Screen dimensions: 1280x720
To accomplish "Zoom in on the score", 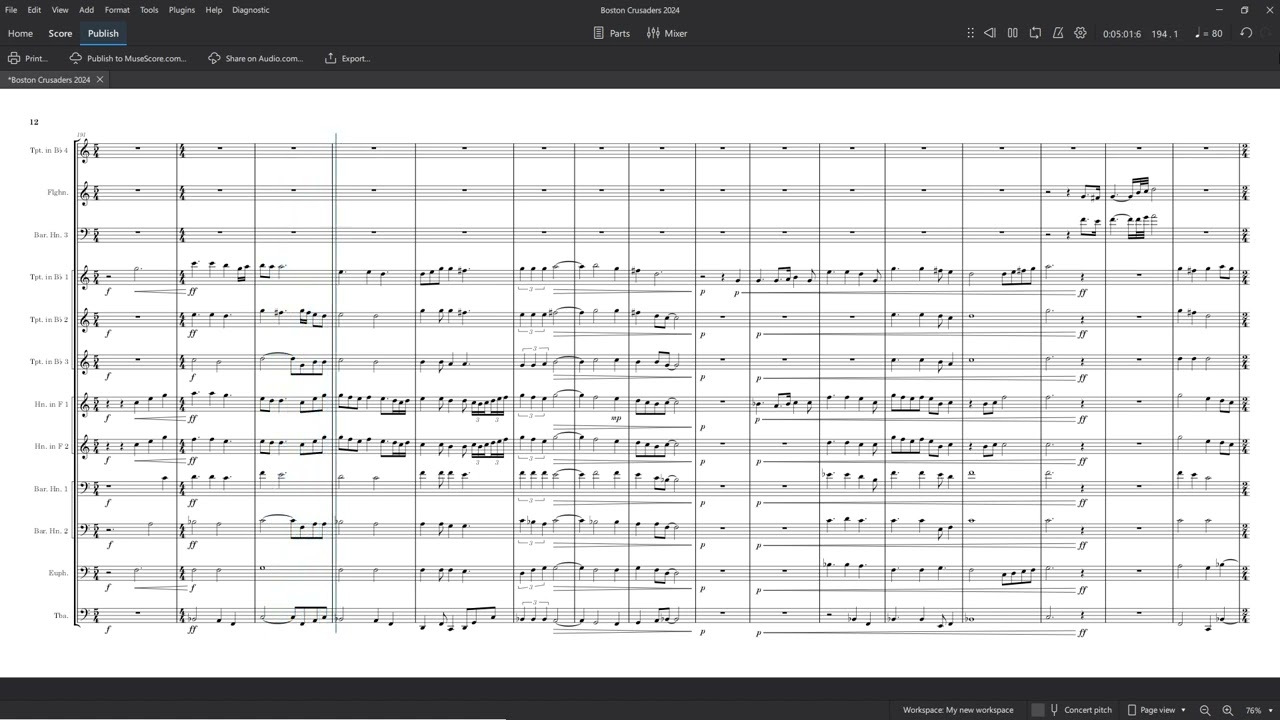I will point(1227,710).
